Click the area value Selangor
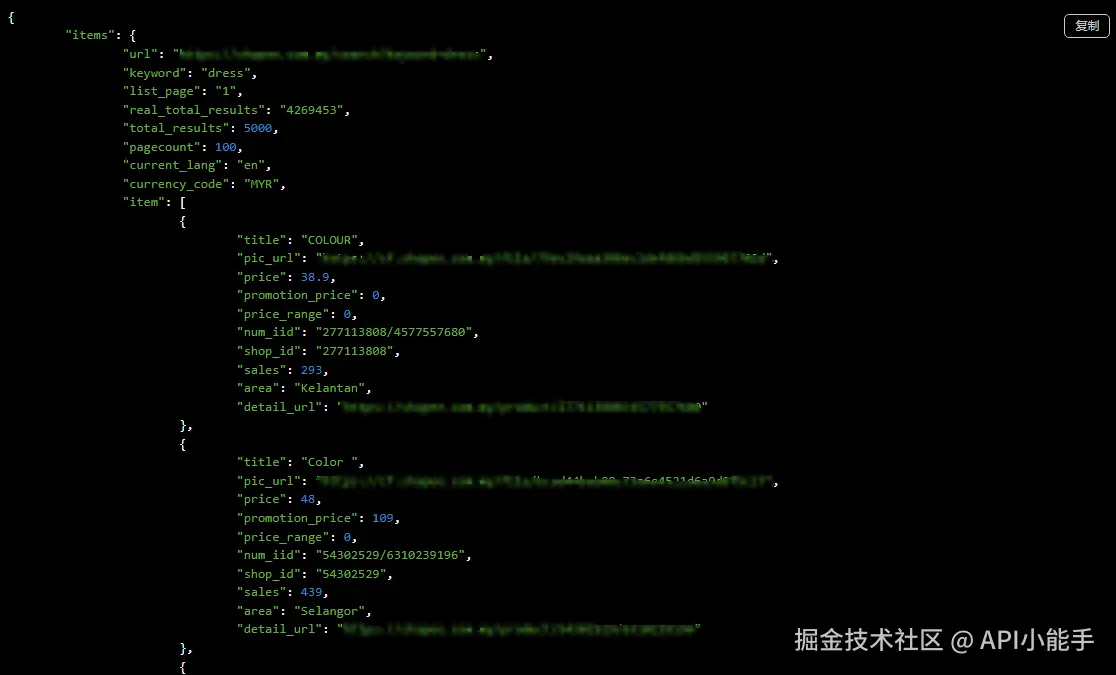Viewport: 1116px width, 675px height. tap(329, 611)
